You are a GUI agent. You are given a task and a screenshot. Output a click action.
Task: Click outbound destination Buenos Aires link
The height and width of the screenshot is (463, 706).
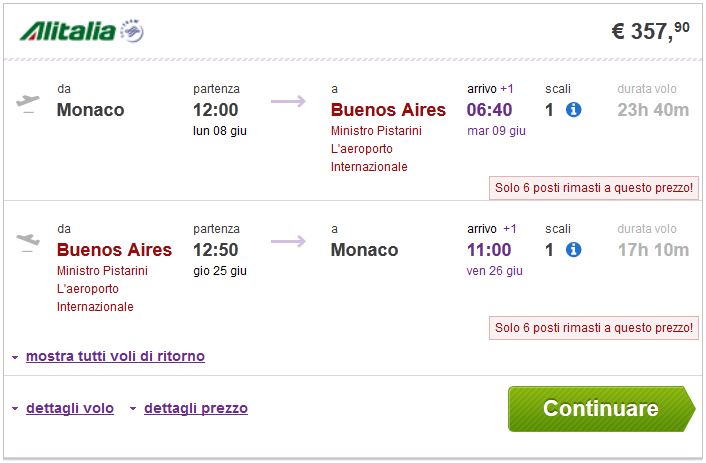[388, 110]
